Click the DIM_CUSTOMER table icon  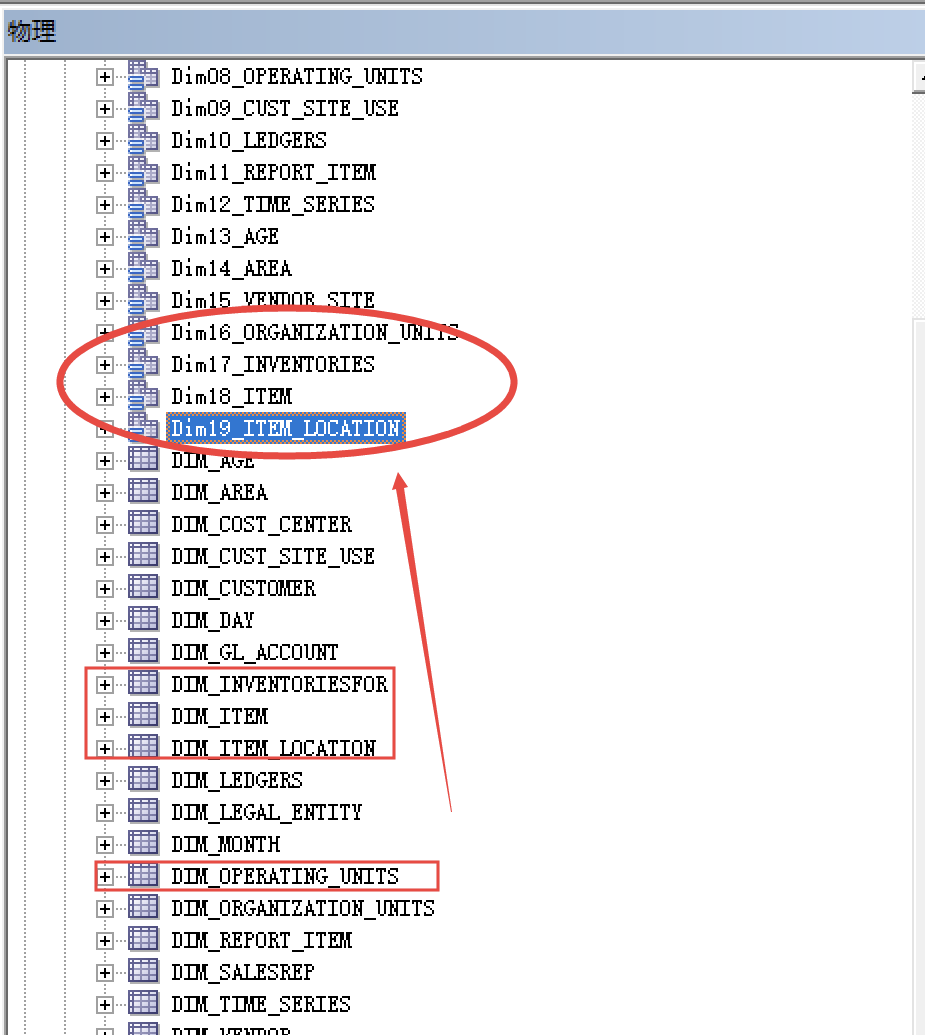pyautogui.click(x=144, y=588)
